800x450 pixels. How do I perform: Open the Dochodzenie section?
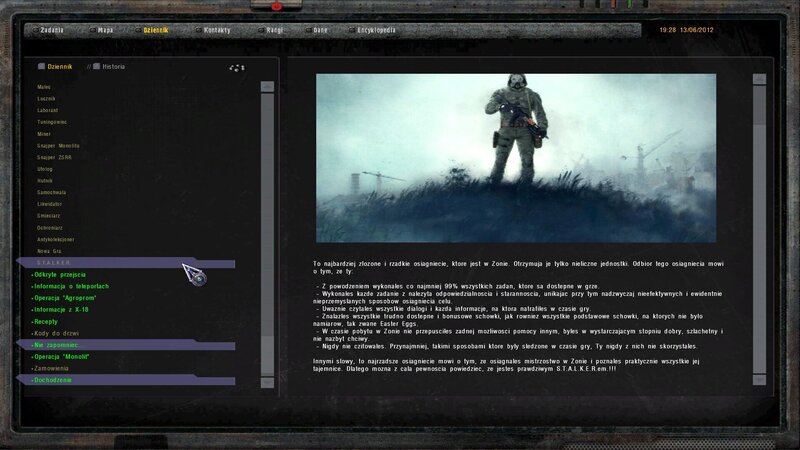pos(126,380)
